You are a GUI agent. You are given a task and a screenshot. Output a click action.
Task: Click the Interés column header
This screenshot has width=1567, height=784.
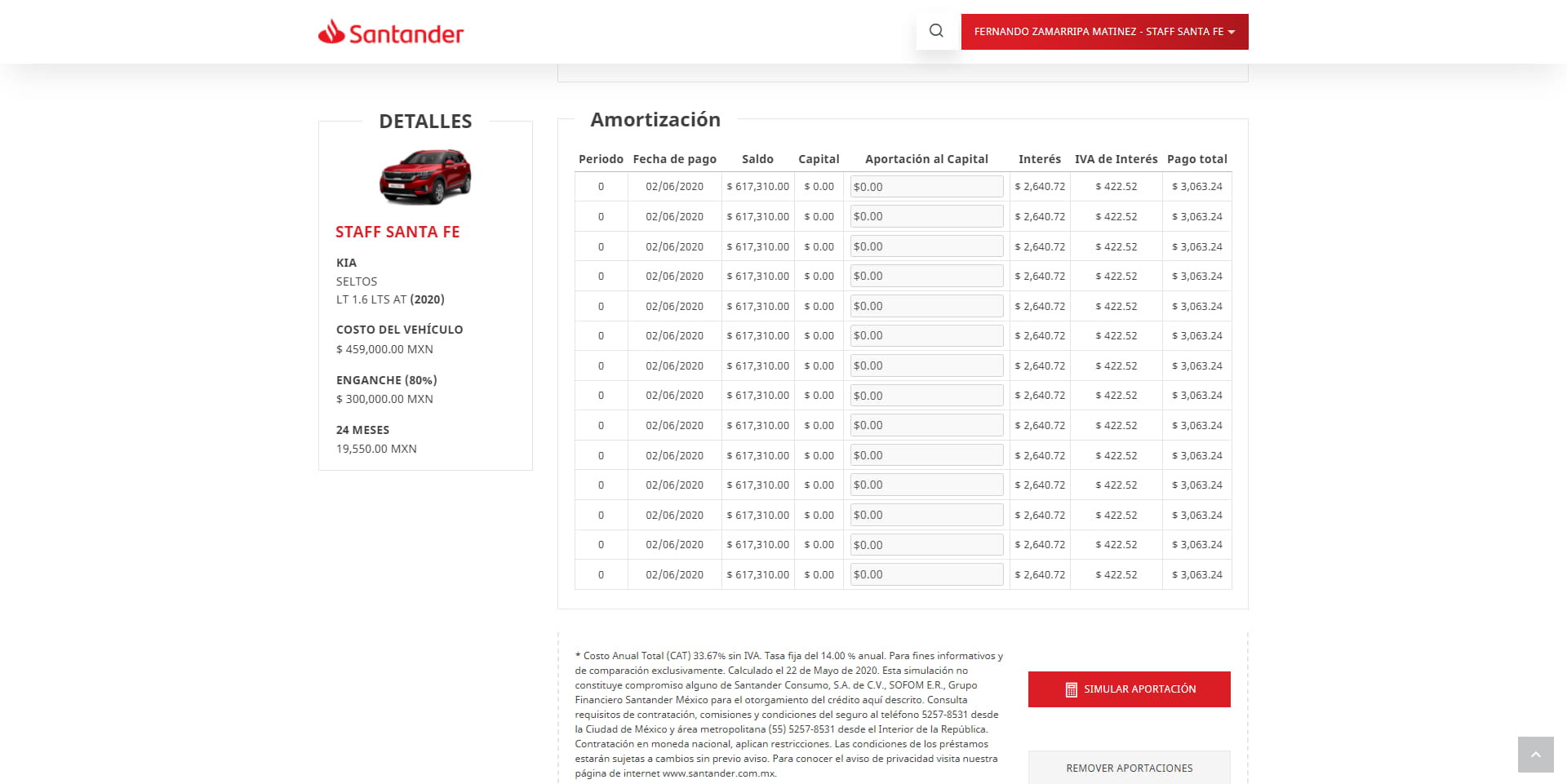(x=1039, y=159)
